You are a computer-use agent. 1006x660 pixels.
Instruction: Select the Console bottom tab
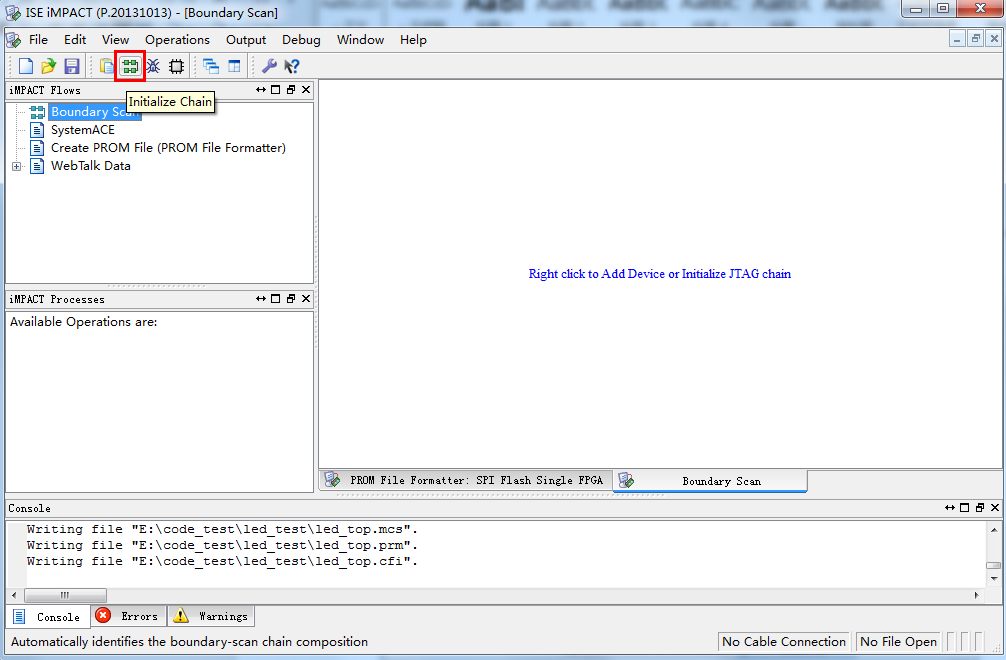[49, 617]
